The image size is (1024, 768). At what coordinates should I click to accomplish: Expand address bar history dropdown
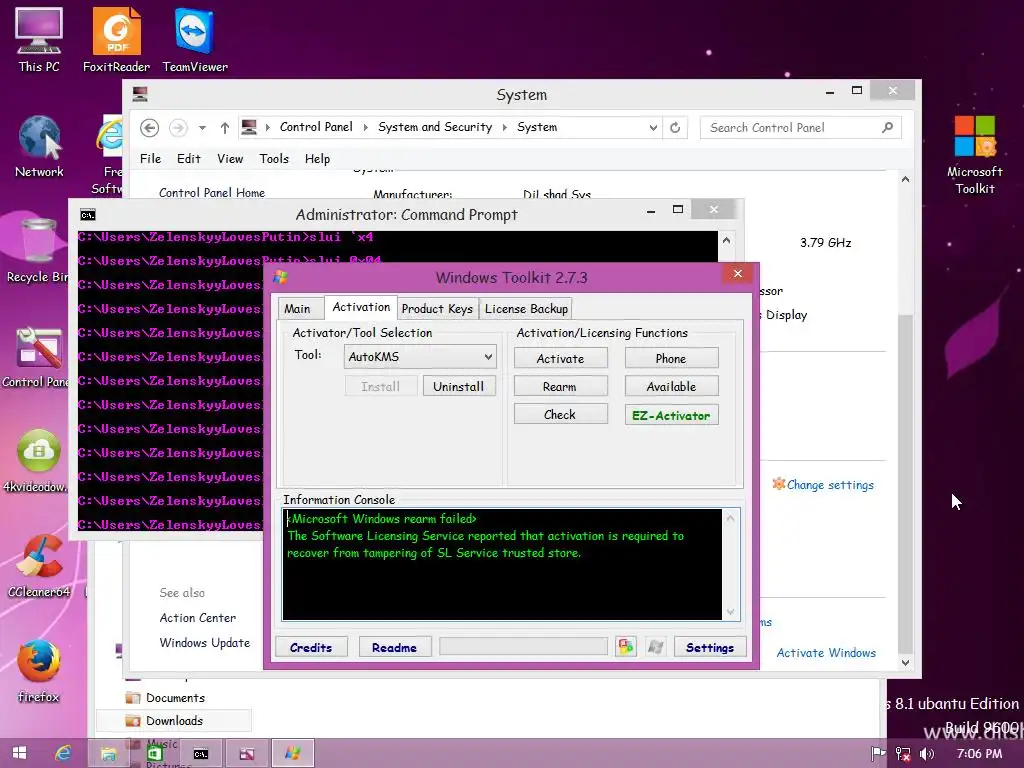click(x=653, y=127)
